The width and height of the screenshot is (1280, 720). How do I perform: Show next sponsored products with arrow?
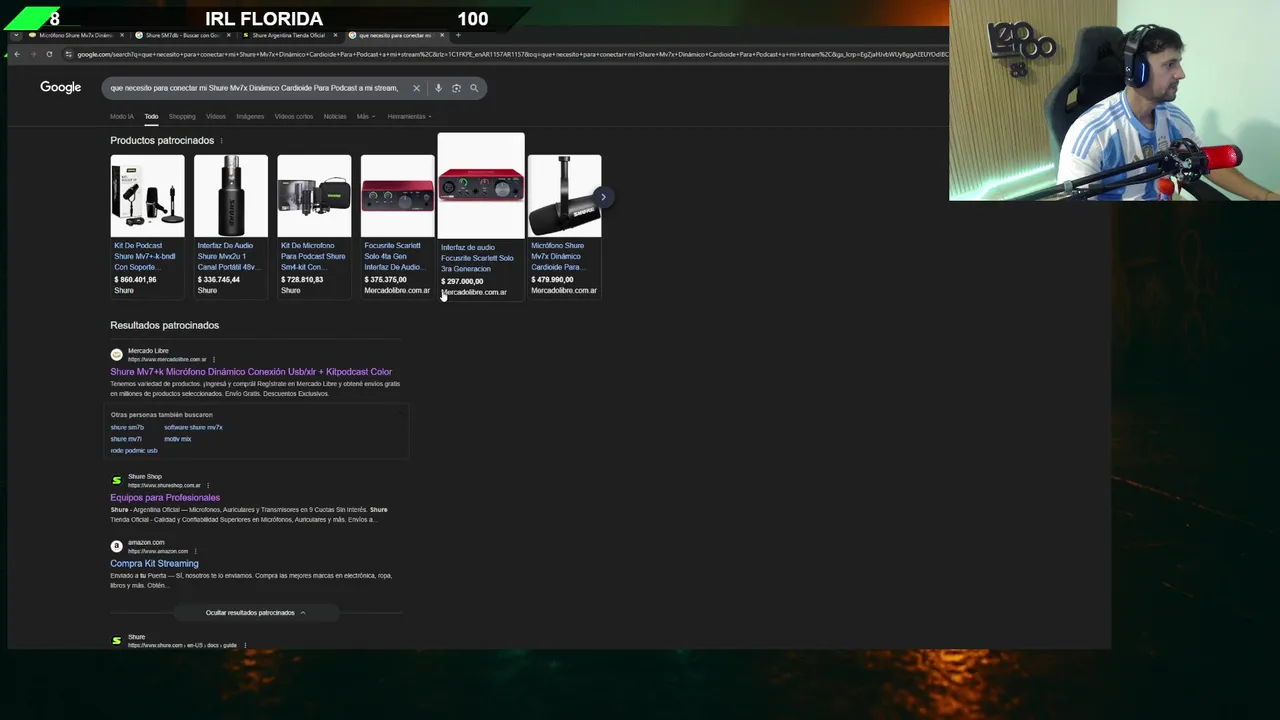click(x=603, y=197)
